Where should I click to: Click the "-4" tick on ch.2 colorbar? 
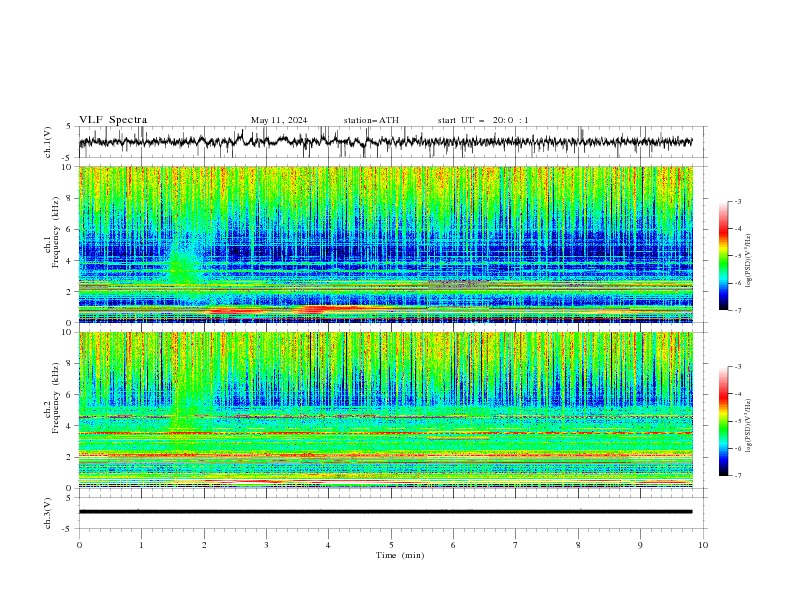[738, 394]
